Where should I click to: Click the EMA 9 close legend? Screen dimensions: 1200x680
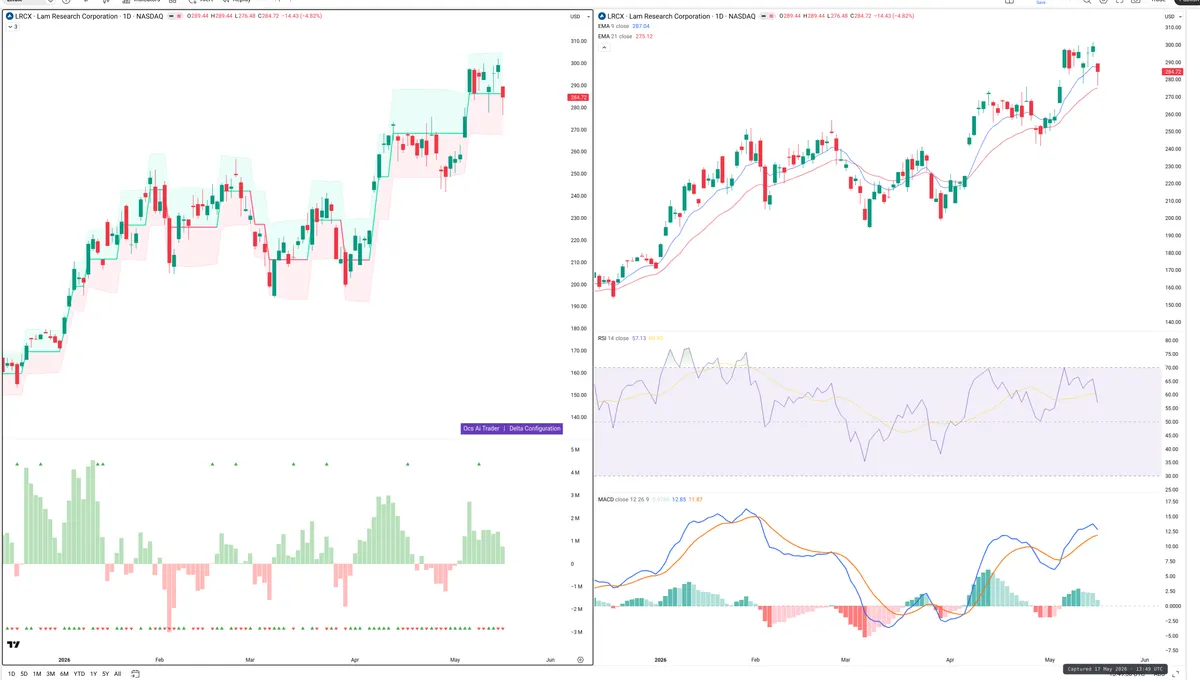[x=615, y=26]
